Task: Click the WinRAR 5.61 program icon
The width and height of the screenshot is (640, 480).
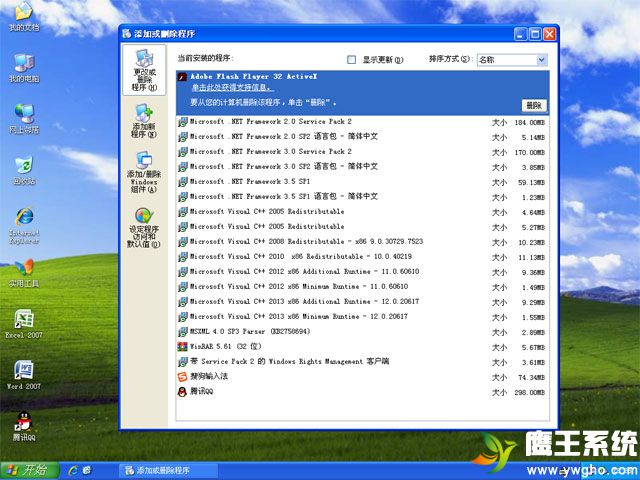Action: pyautogui.click(x=182, y=347)
